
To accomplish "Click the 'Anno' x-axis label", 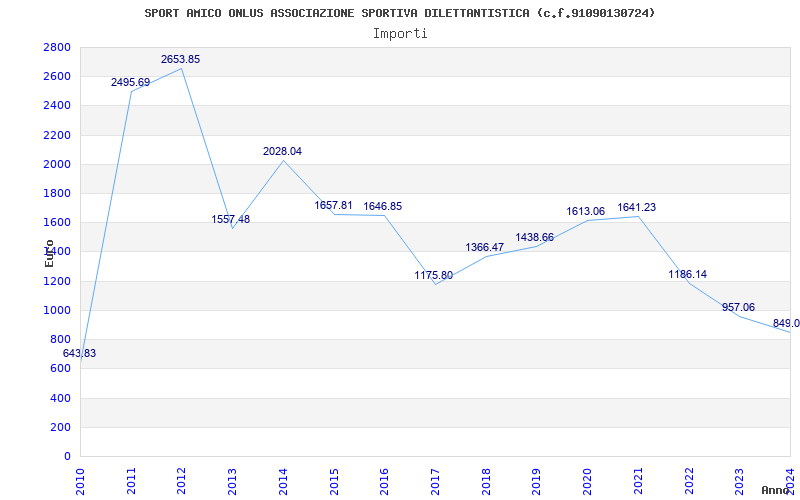I will tap(776, 490).
